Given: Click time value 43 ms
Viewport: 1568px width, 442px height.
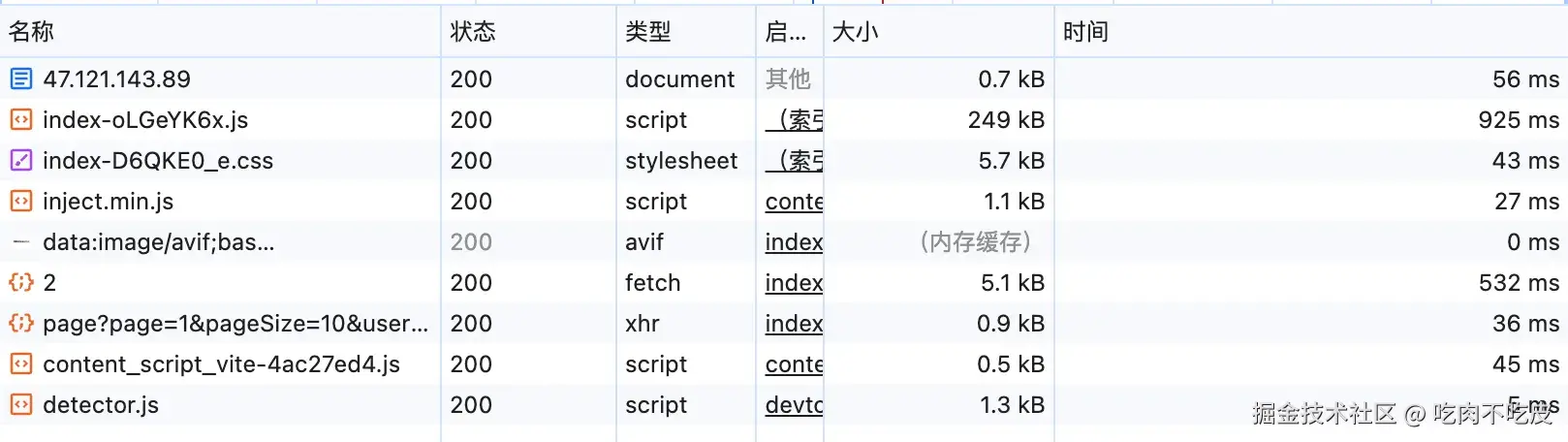Looking at the screenshot, I should (x=1525, y=160).
